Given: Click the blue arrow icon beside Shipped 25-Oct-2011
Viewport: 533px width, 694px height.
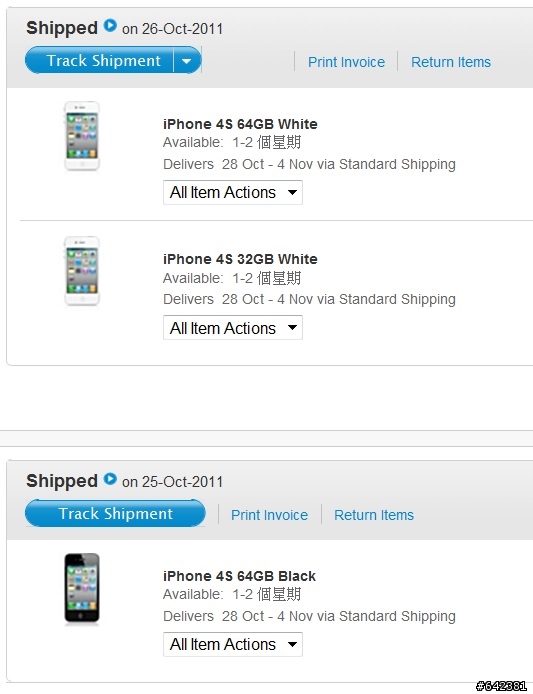Looking at the screenshot, I should (110, 479).
